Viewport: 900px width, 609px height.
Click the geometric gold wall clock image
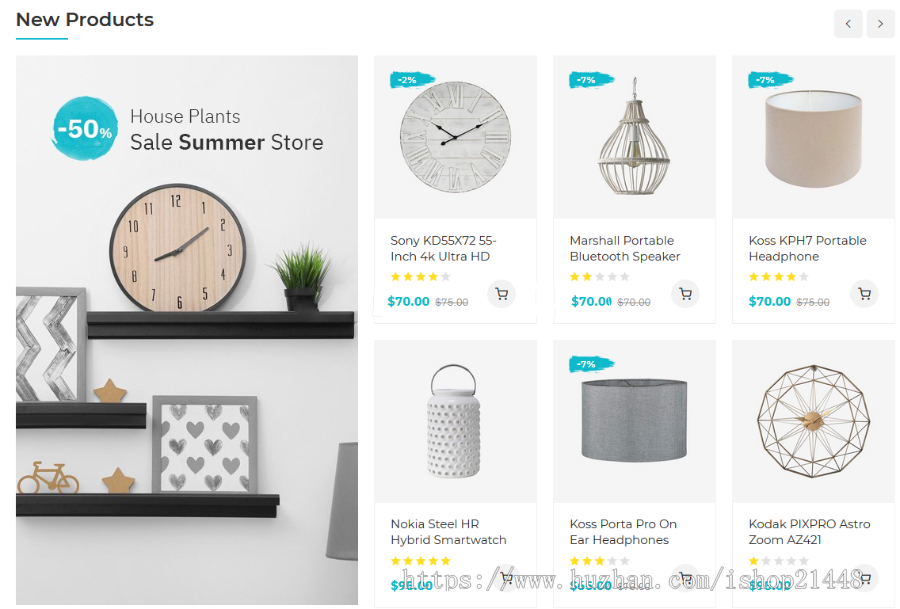point(813,421)
